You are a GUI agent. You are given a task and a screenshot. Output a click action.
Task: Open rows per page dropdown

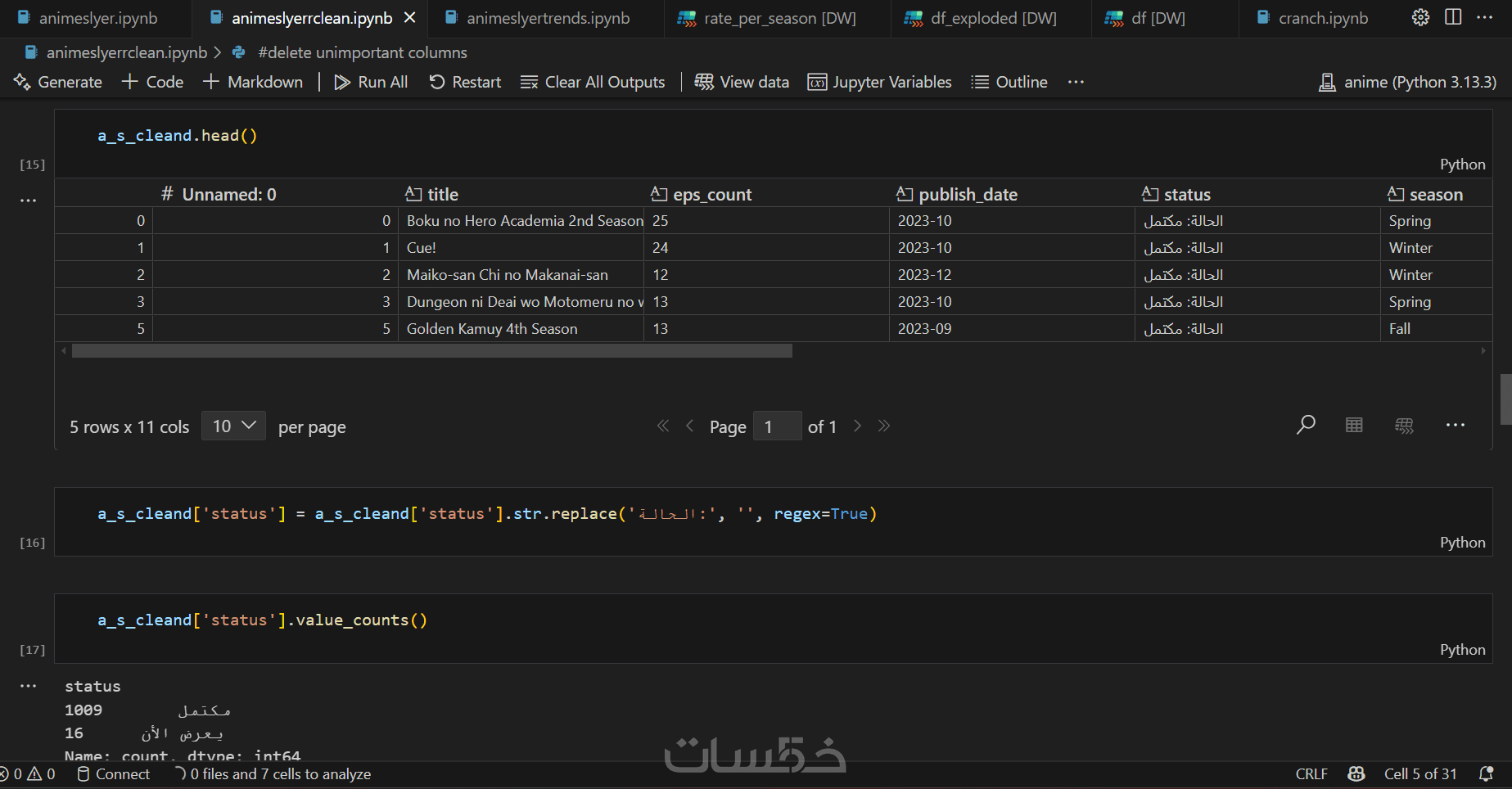click(x=233, y=426)
